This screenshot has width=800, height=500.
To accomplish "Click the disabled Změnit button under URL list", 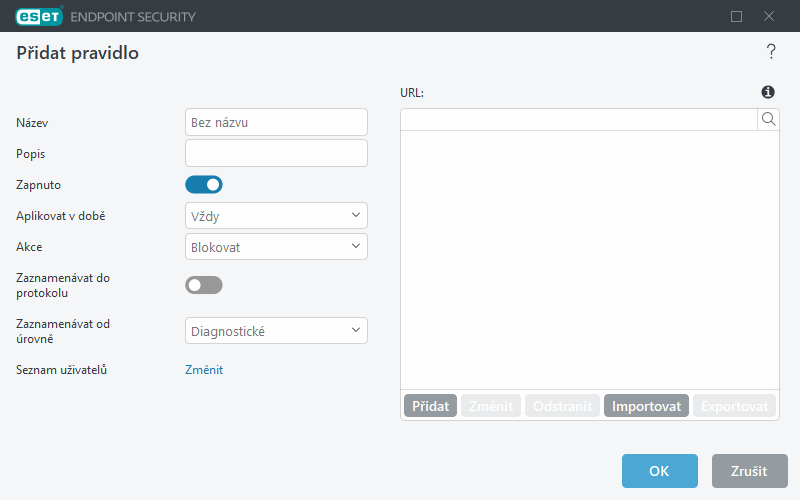I will (491, 406).
